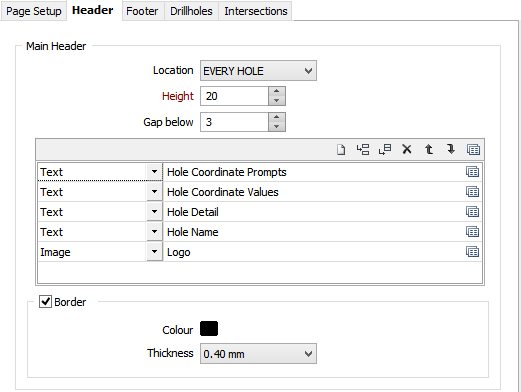Click the Gap below input field showing 3
This screenshot has height=392, width=521.
234,122
